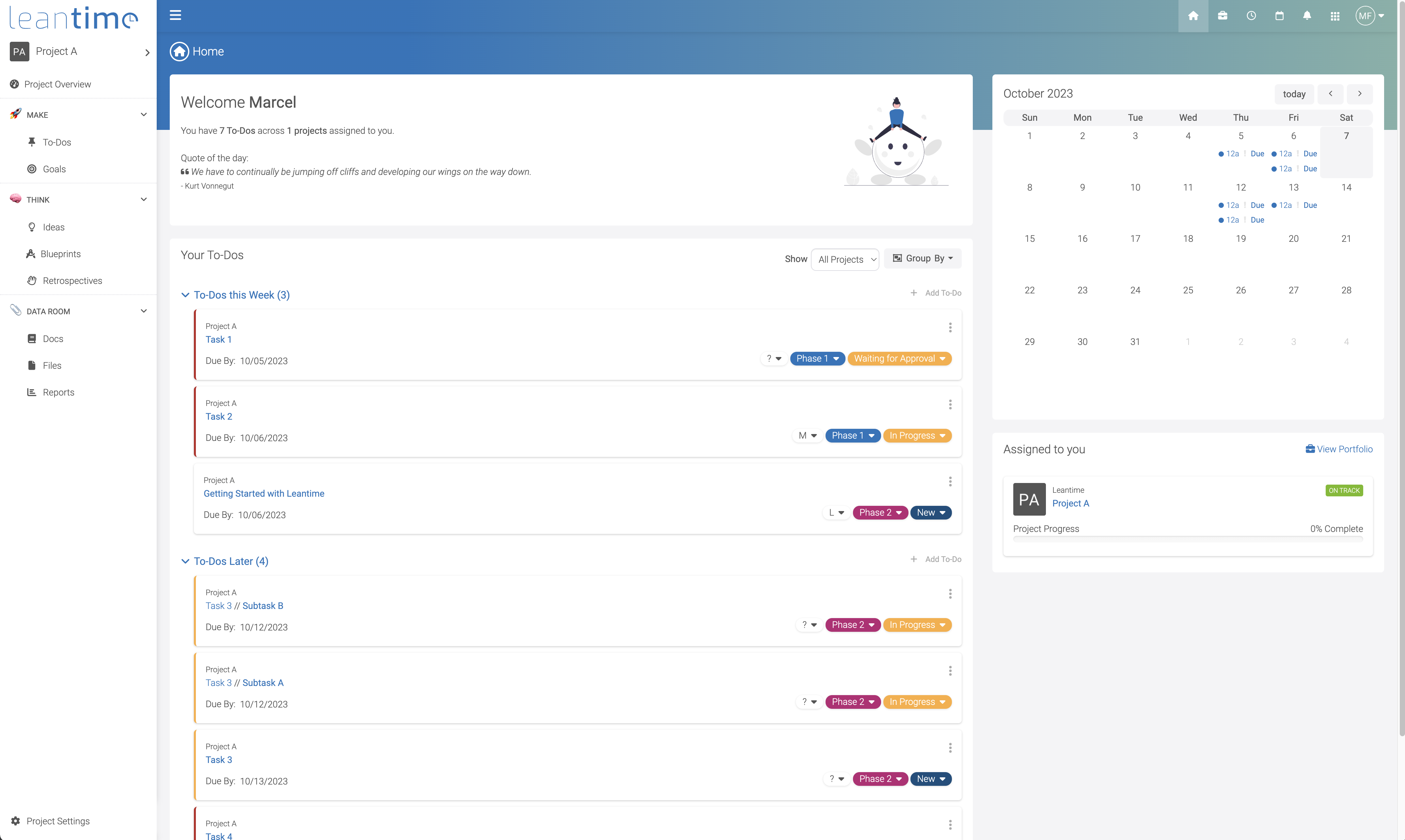Screen dimensions: 1405x840
Task: Open the briefcase projects icon in header
Action: [1222, 16]
